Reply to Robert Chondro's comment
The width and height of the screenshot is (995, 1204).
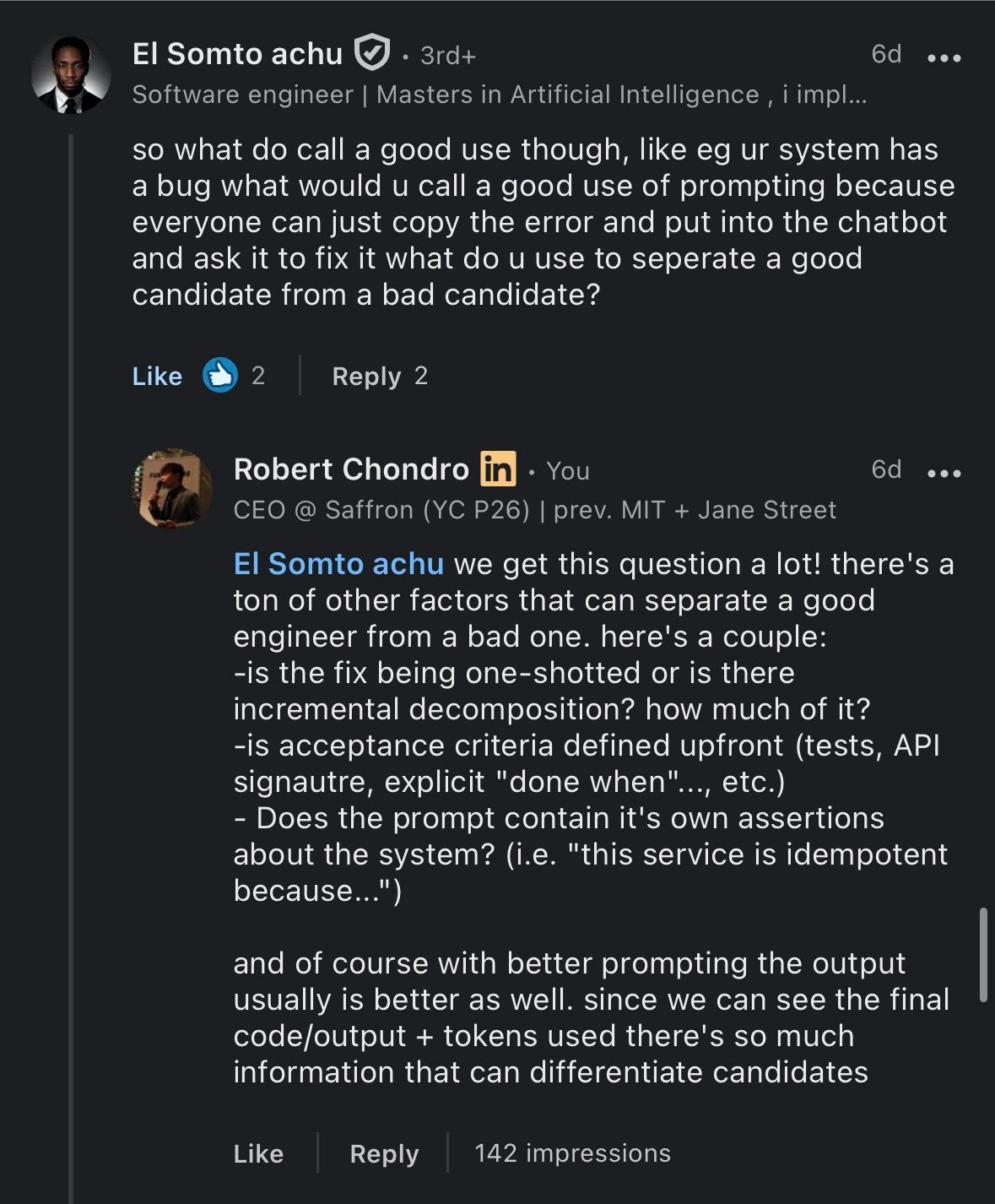tap(384, 1153)
